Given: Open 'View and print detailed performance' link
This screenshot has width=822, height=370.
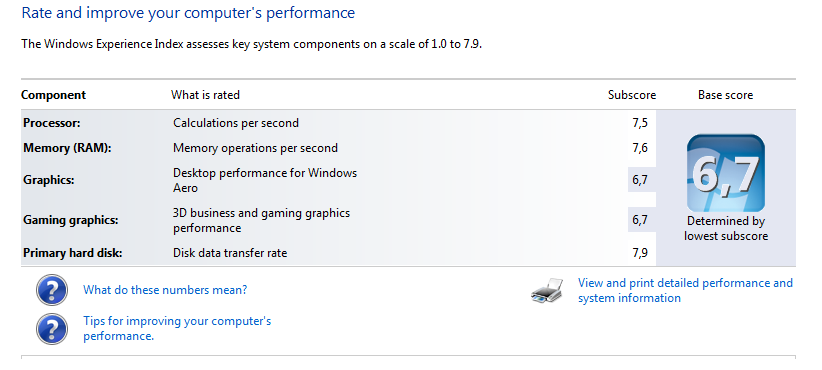Looking at the screenshot, I should coord(685,290).
